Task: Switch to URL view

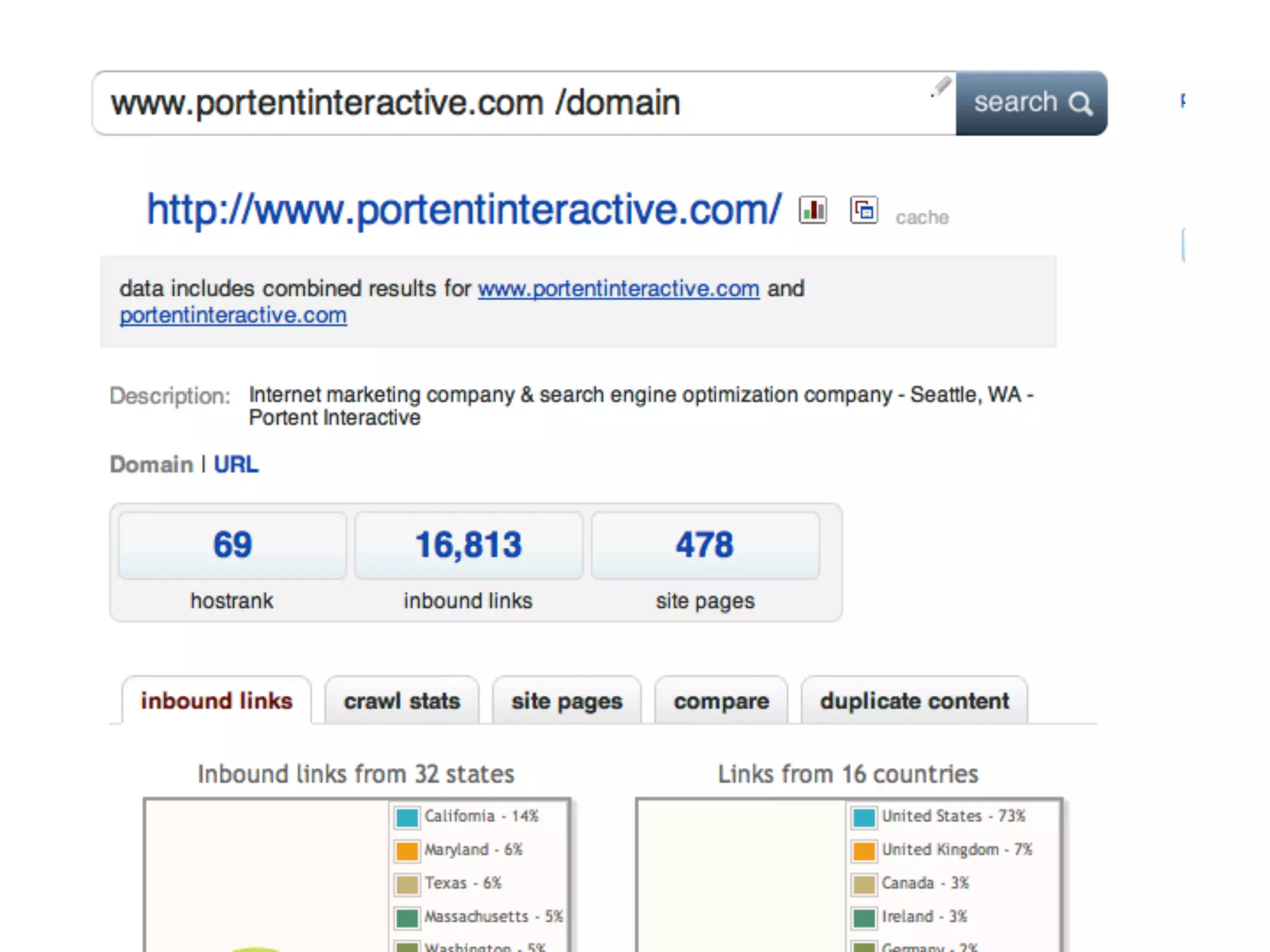Action: [236, 465]
